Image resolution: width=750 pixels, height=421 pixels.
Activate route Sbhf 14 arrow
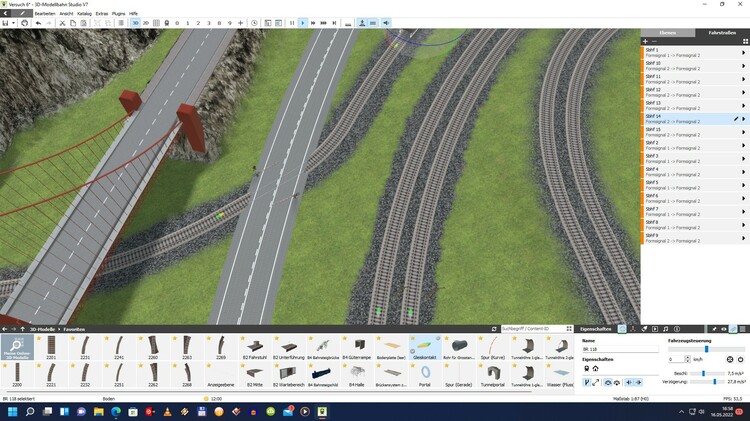pyautogui.click(x=743, y=119)
